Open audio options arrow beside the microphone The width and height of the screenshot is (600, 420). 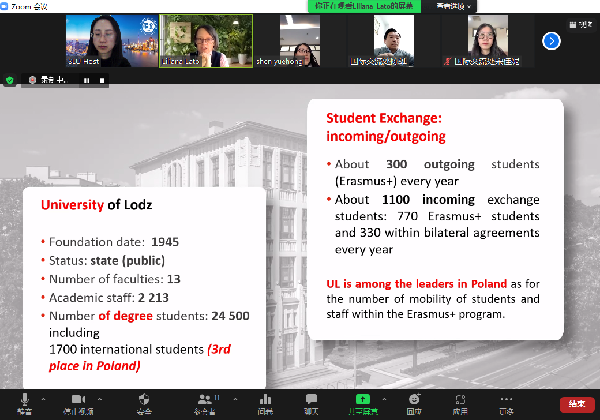(43, 399)
